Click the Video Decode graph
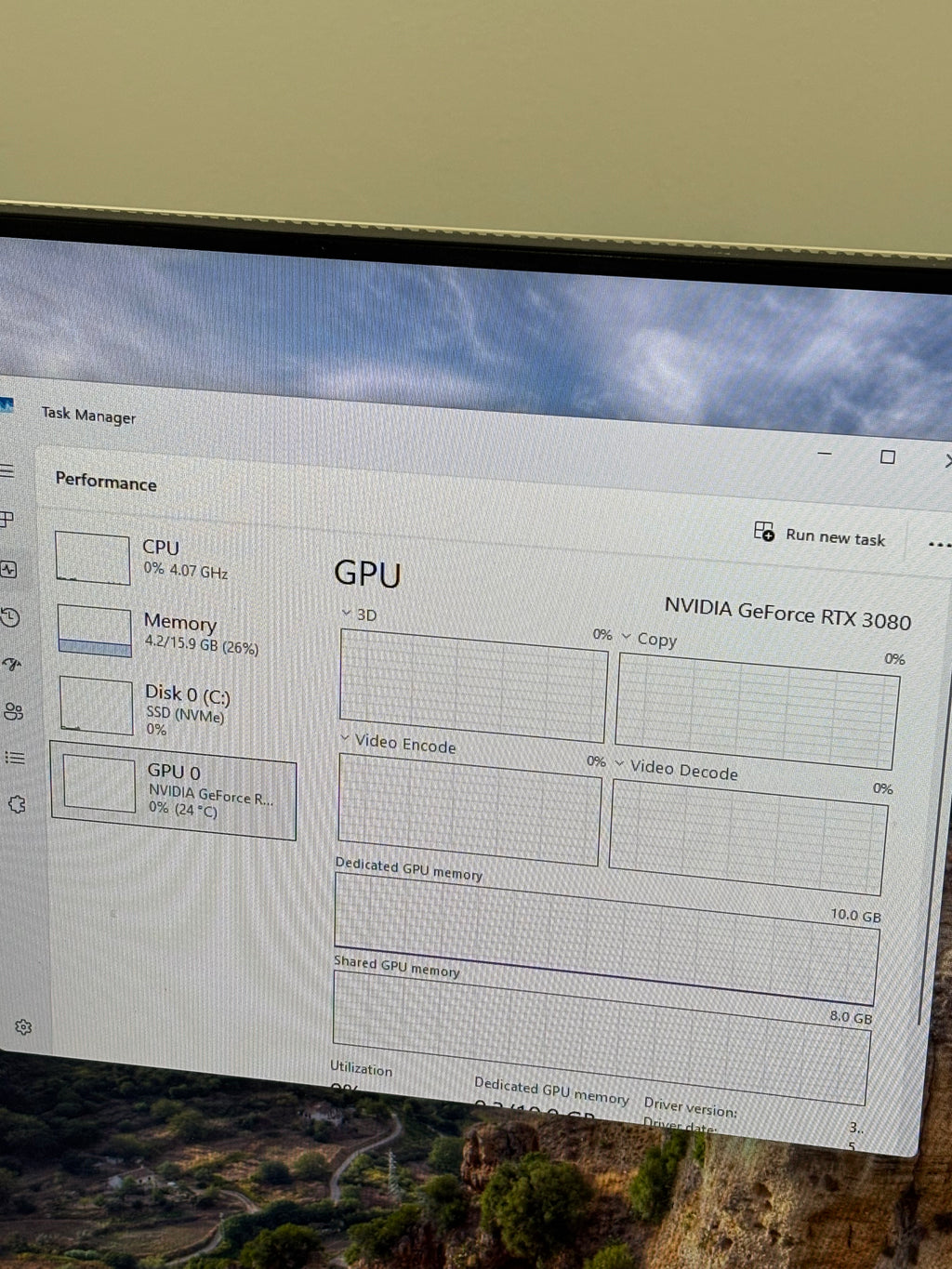This screenshot has height=1269, width=952. [747, 837]
